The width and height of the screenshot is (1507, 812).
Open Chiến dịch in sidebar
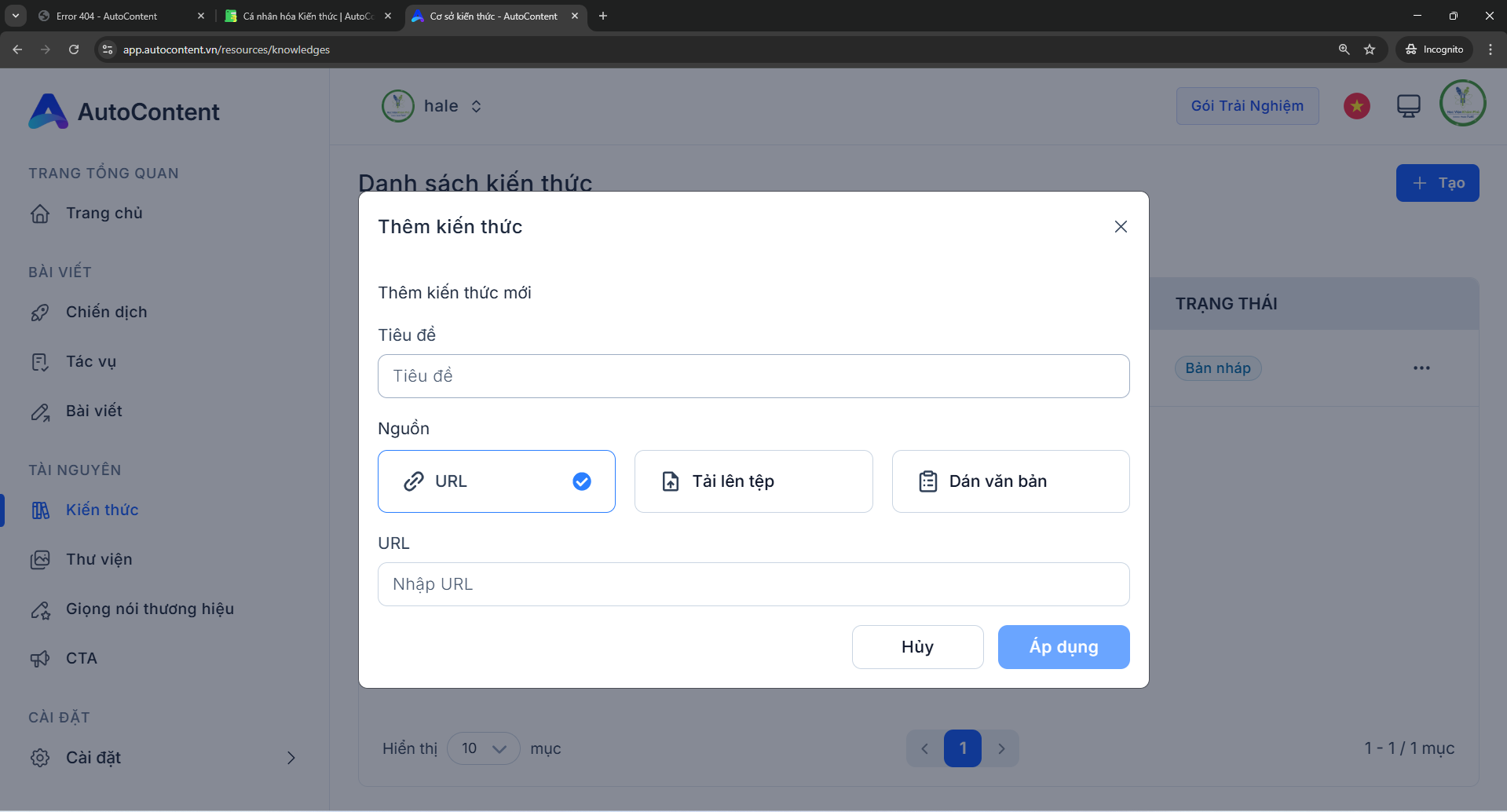pos(106,313)
